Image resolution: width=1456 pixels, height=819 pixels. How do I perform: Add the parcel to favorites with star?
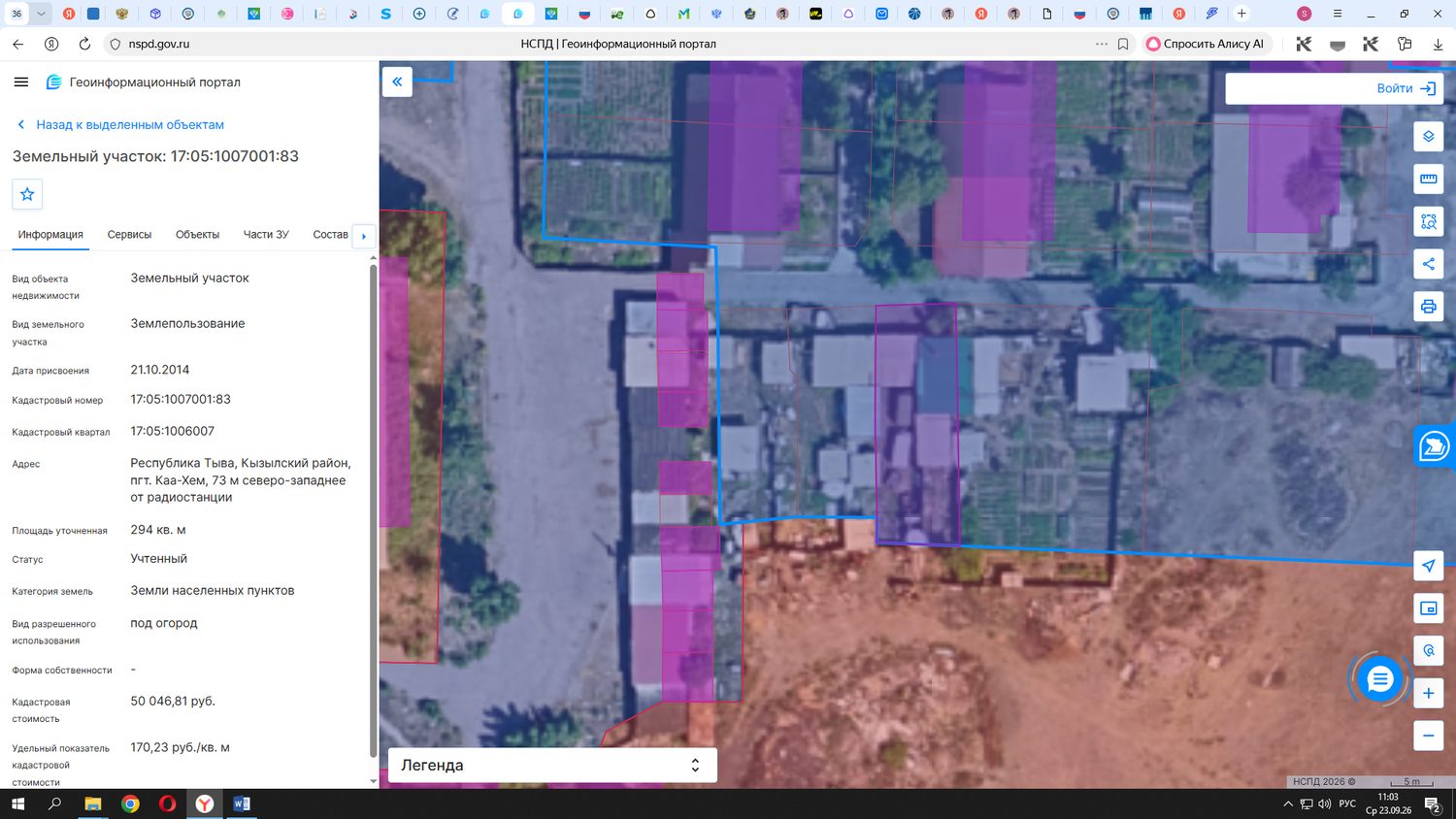27,194
